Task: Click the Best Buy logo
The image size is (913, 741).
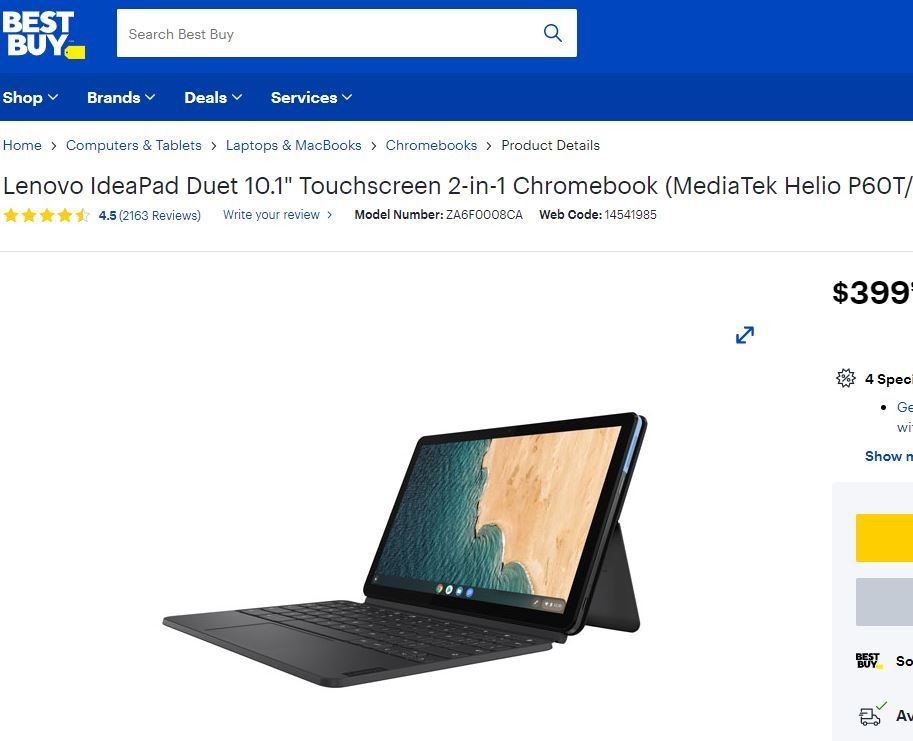Action: coord(44,35)
